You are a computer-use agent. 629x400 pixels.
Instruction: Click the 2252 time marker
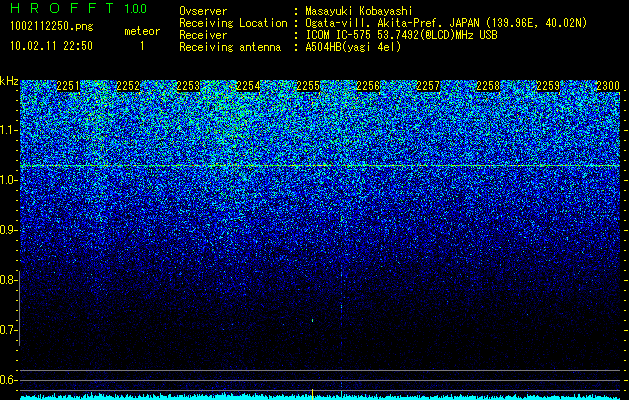pyautogui.click(x=128, y=86)
